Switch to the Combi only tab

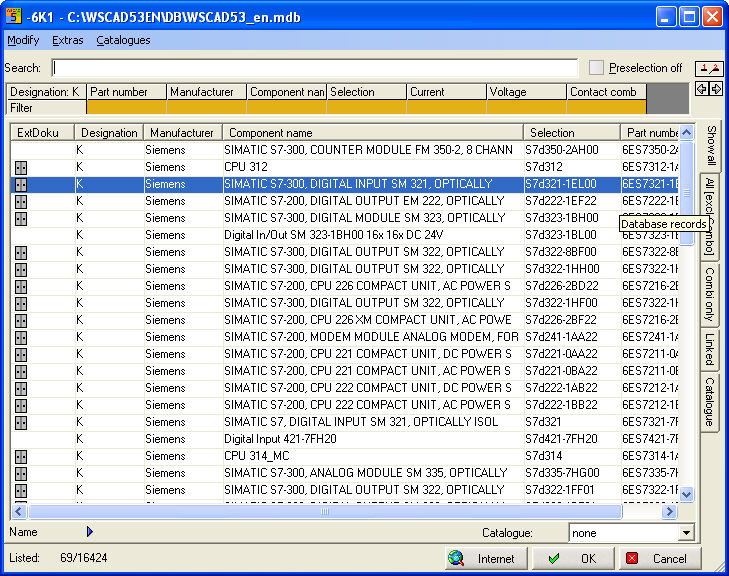pyautogui.click(x=709, y=294)
